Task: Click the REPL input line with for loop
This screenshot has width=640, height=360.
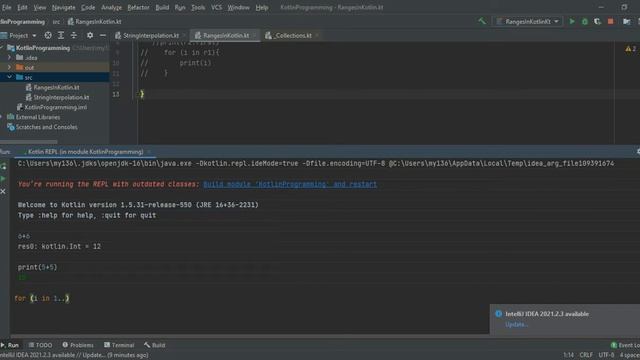Action: (42, 298)
